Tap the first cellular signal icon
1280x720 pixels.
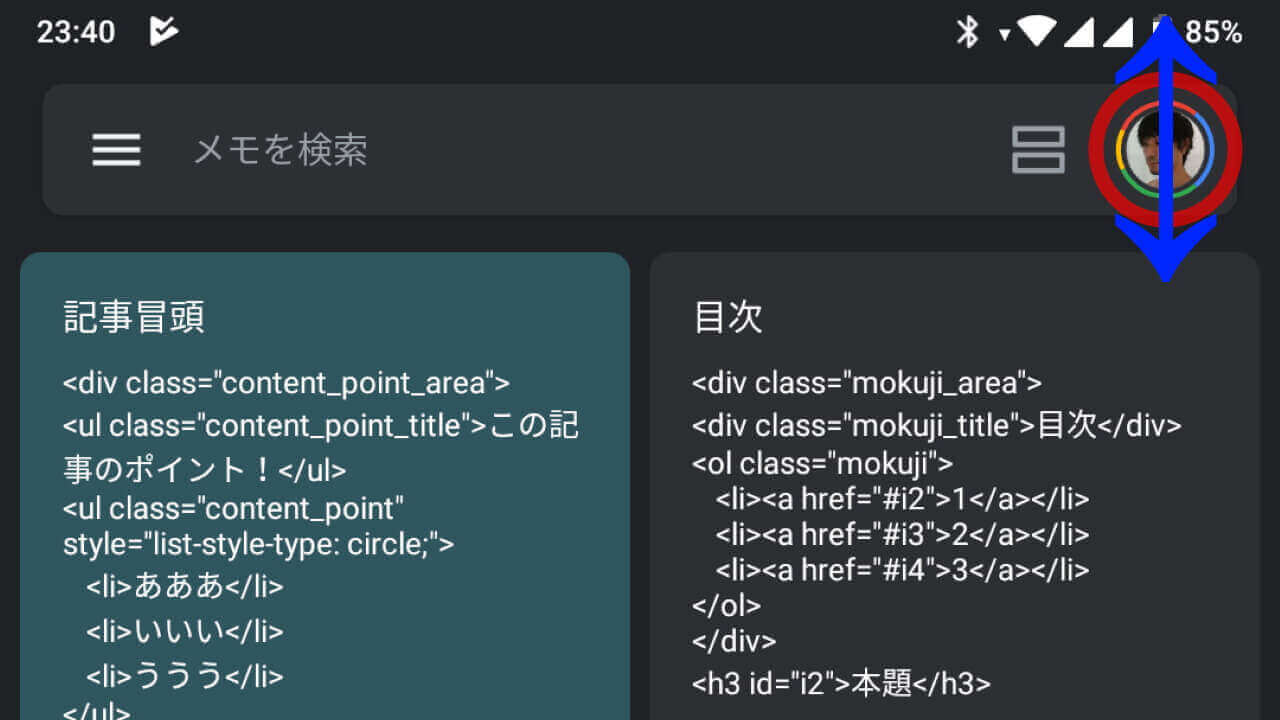coord(1078,32)
